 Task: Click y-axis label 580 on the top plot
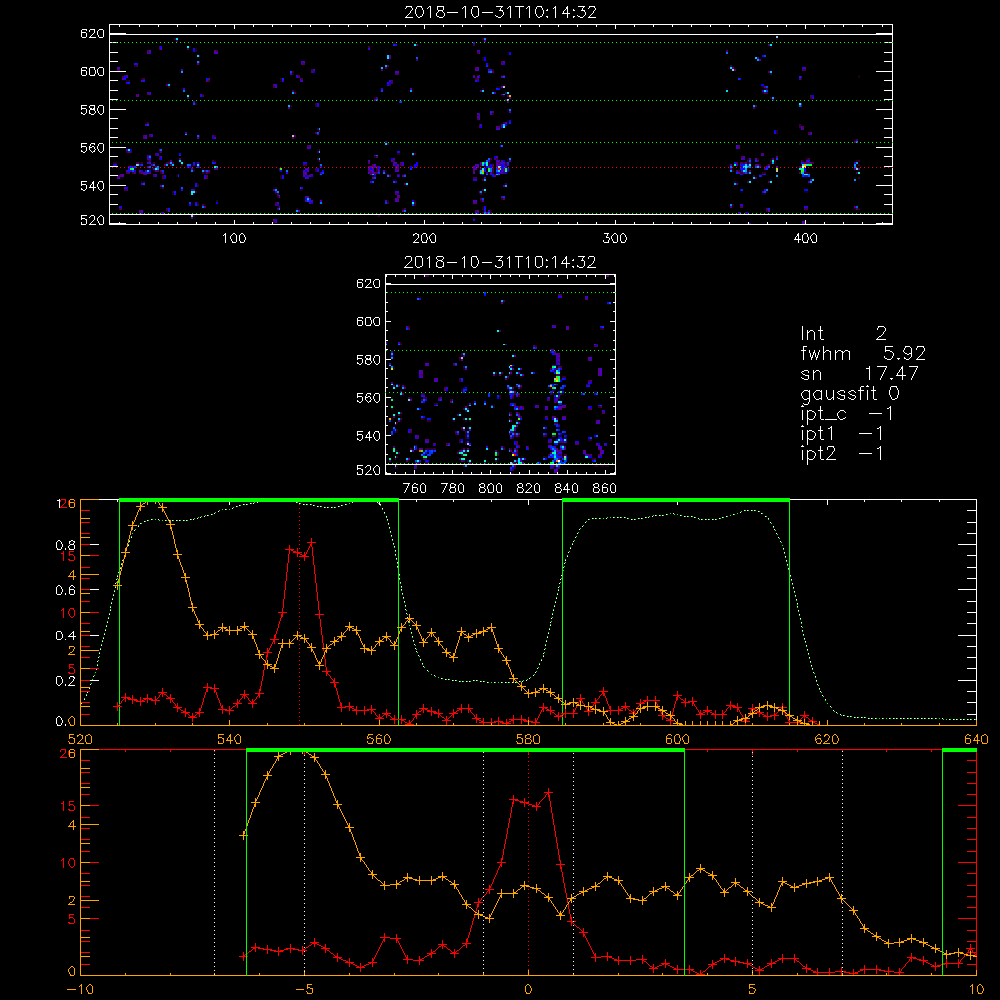92,110
